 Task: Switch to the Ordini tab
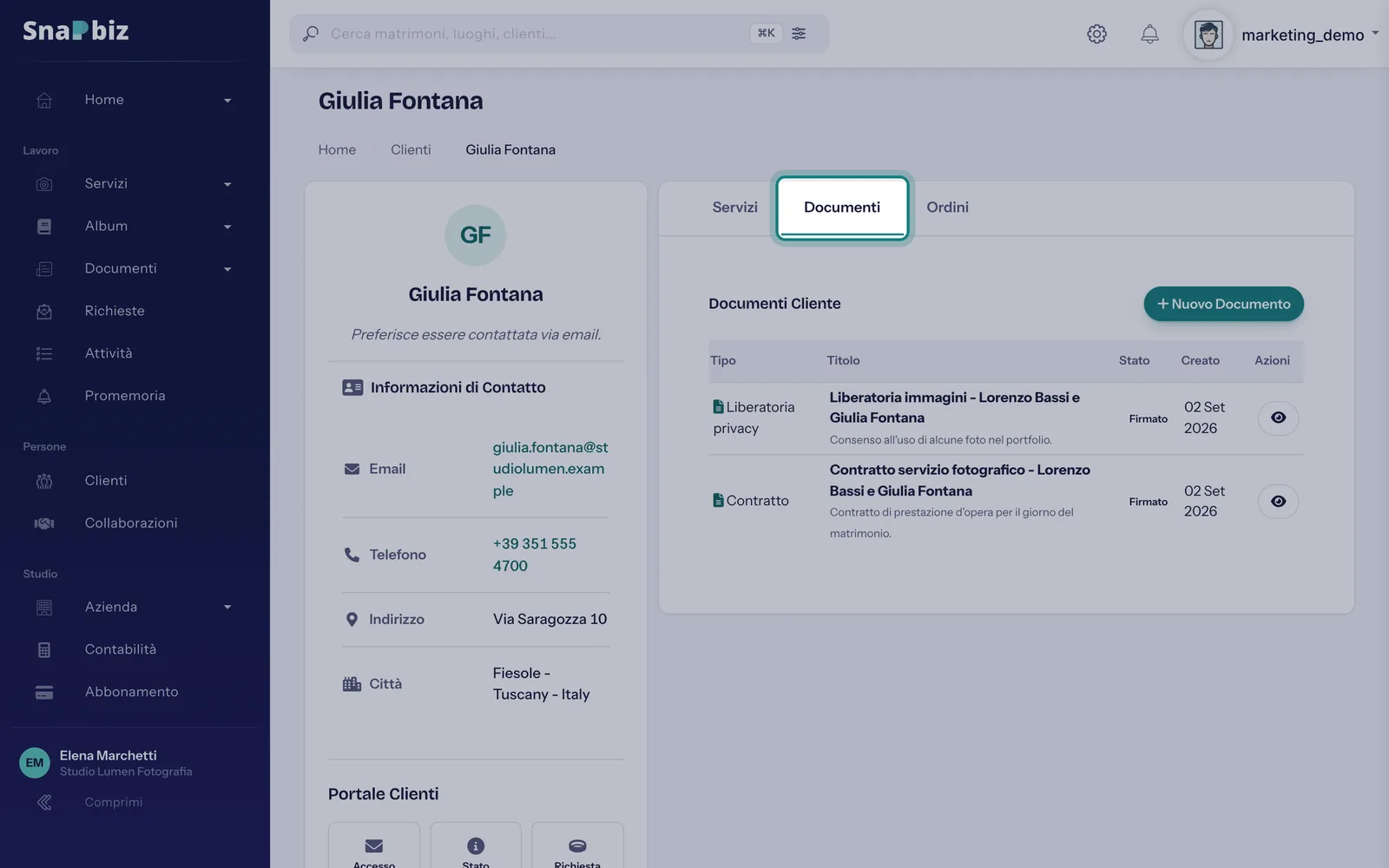point(947,207)
